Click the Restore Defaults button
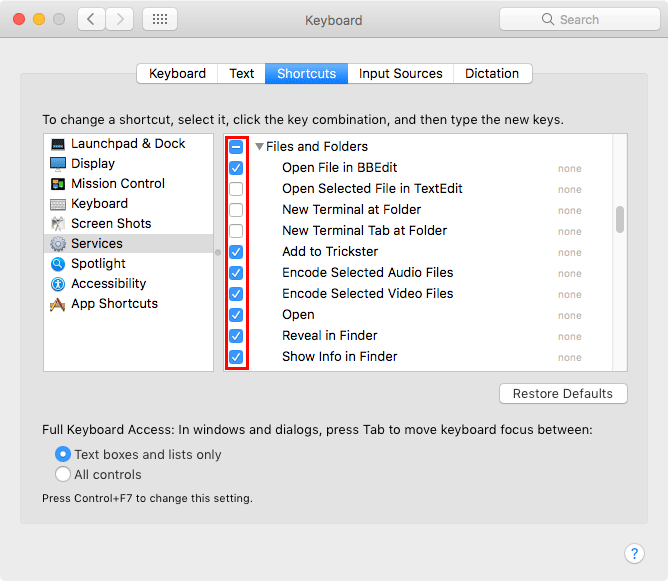668x581 pixels. tap(563, 393)
